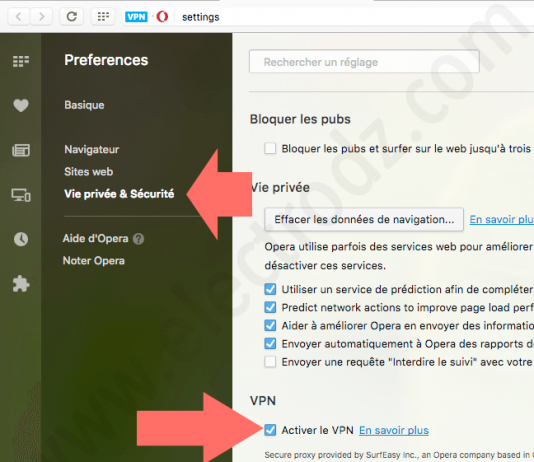Open Speed Dial grid icon in sidebar
534x462 pixels.
pos(21,61)
